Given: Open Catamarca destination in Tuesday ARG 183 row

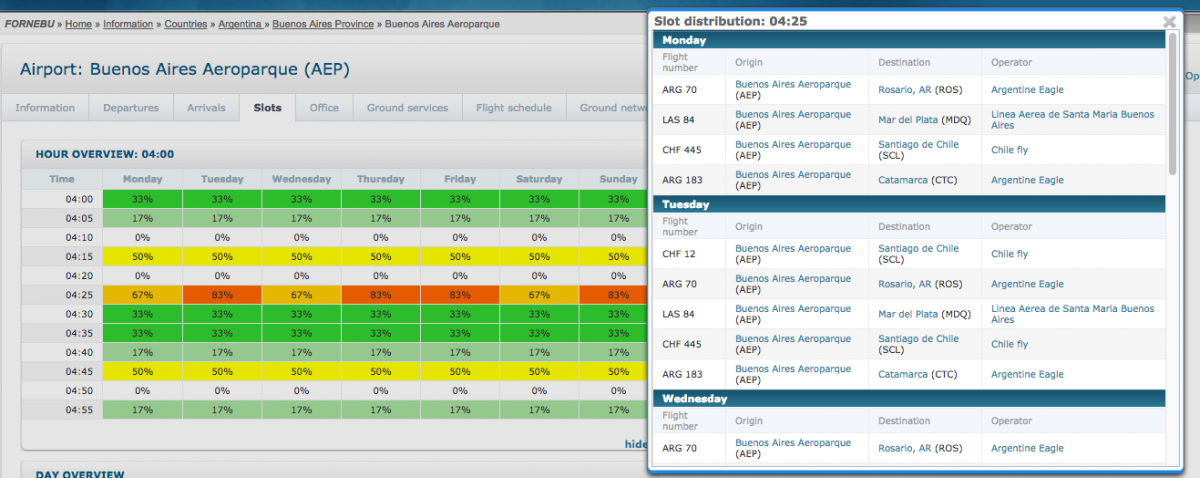Looking at the screenshot, I should coord(903,374).
